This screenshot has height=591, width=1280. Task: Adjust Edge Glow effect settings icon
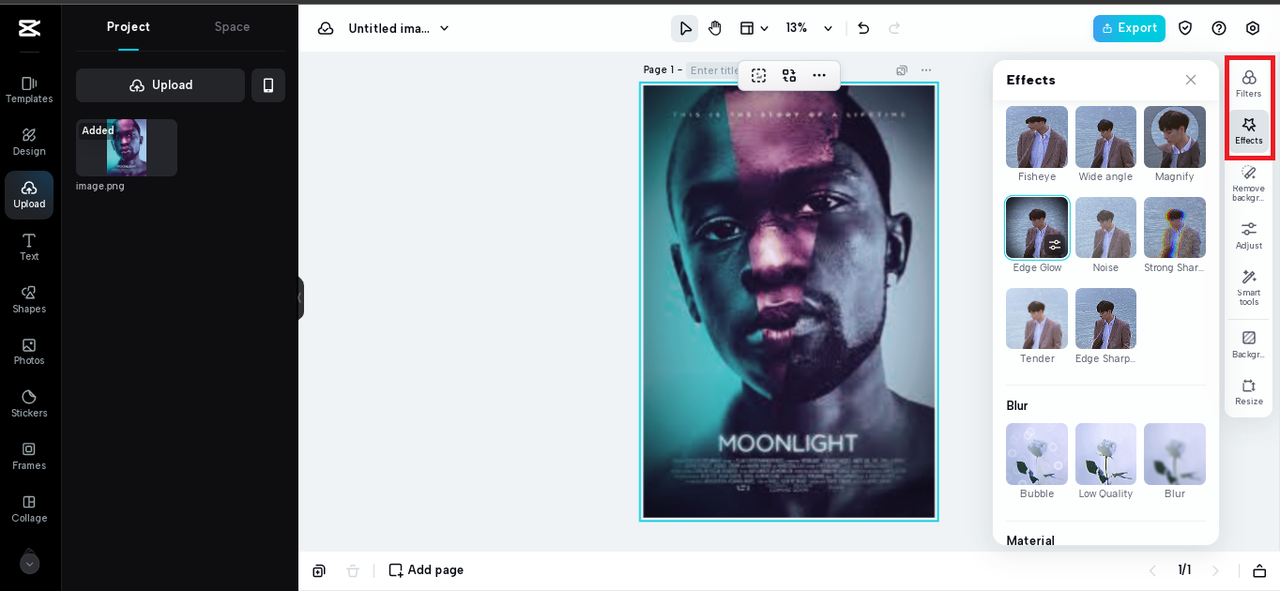click(x=1055, y=244)
